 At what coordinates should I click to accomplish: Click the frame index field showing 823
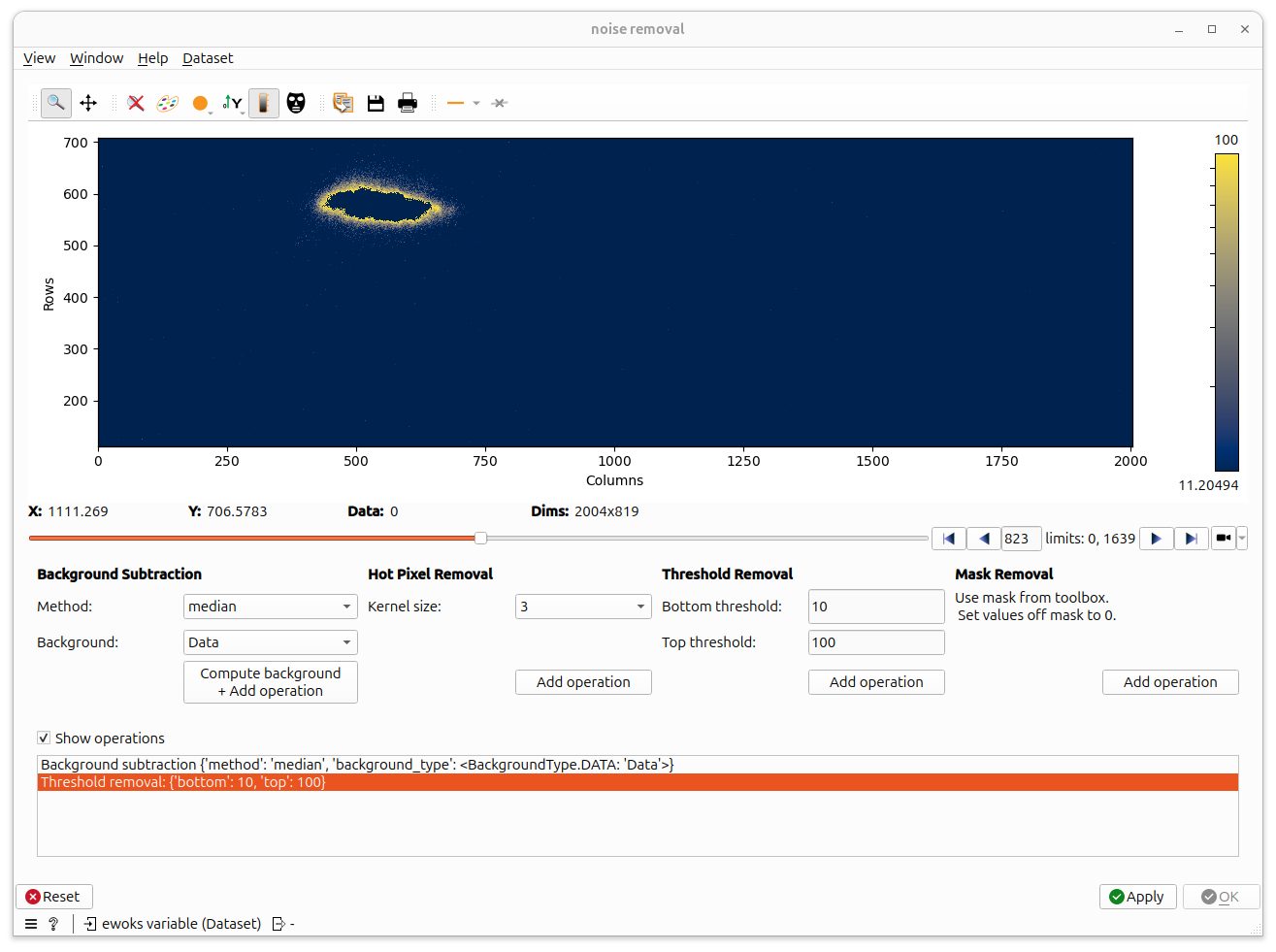tap(1022, 539)
